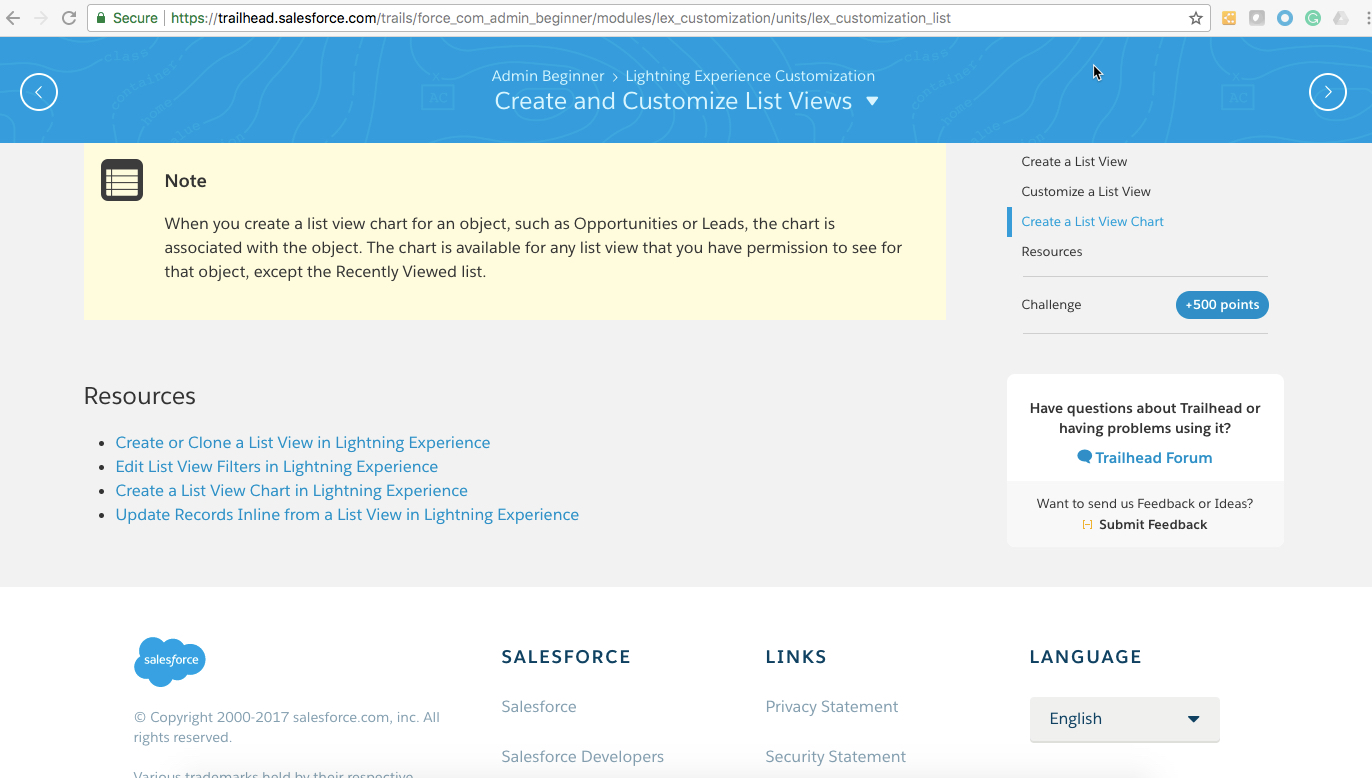
Task: Click the Note heading in the yellow box
Action: (x=186, y=181)
